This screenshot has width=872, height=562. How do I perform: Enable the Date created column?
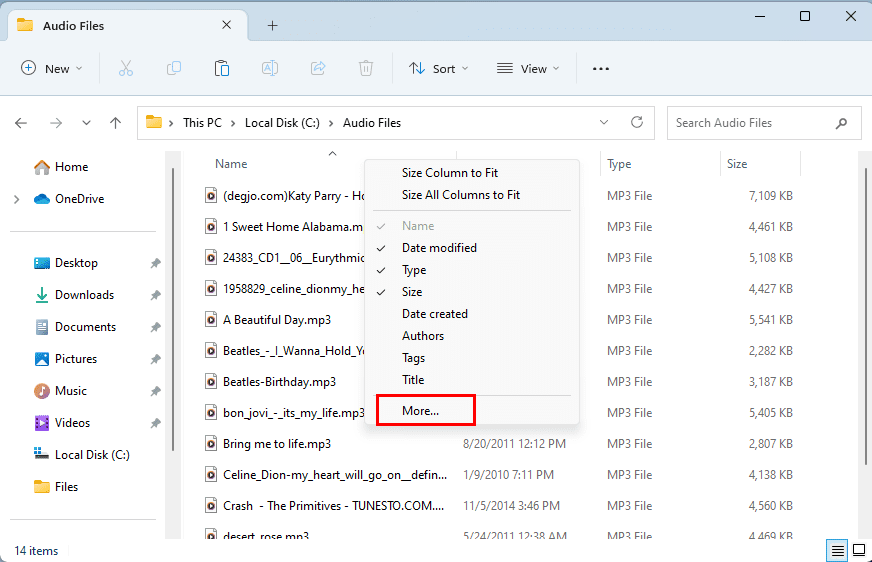click(x=434, y=314)
